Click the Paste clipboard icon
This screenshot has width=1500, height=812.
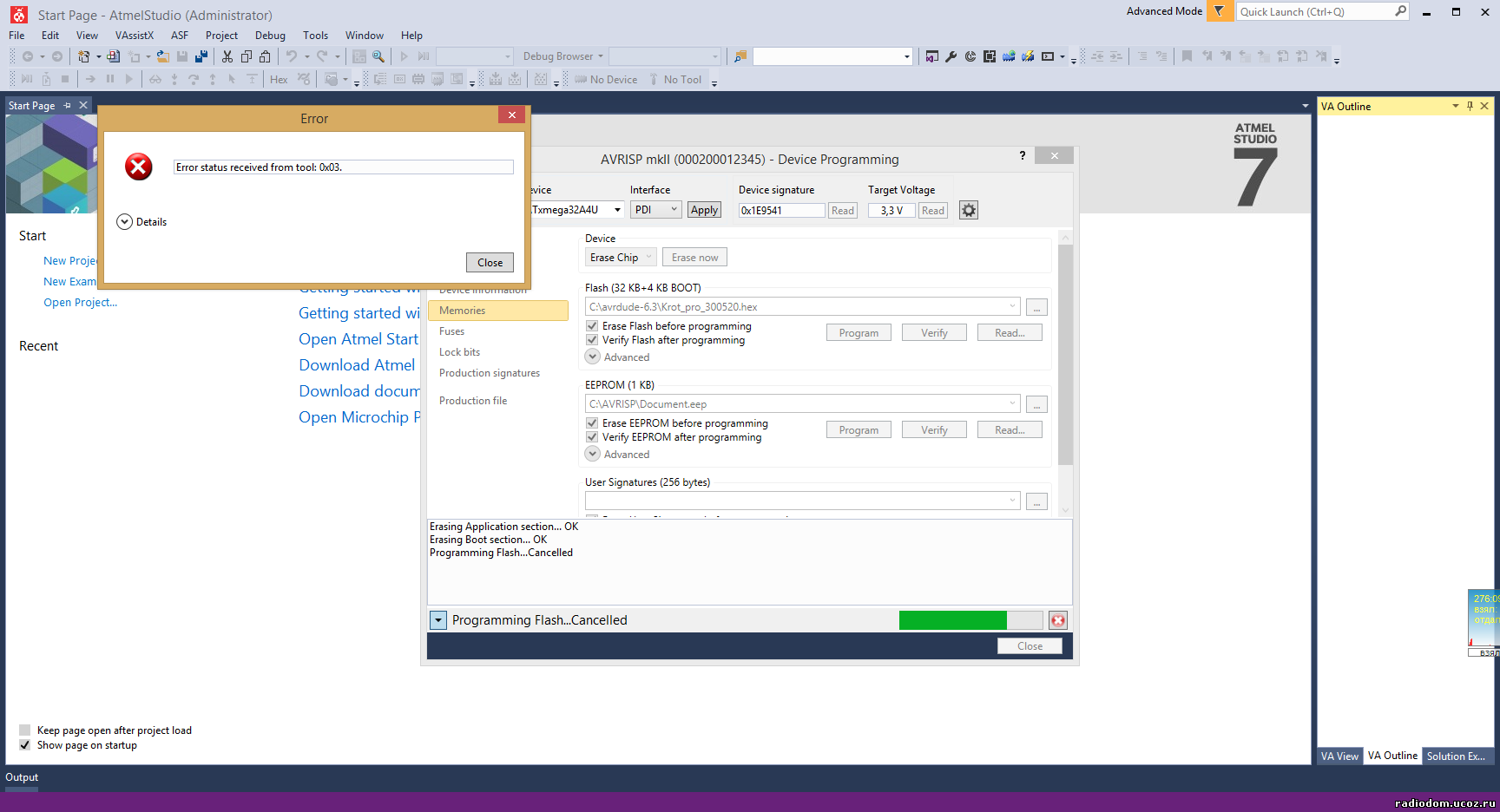click(x=265, y=56)
